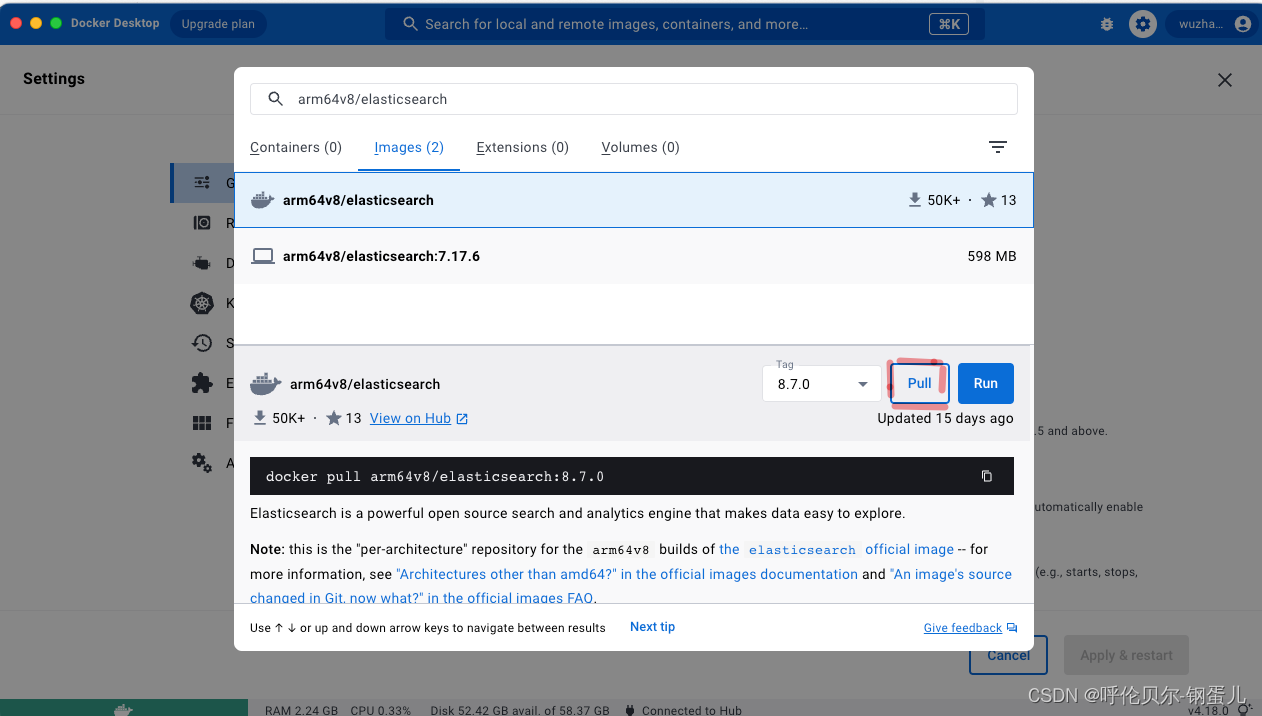
Task: Click the Cancel button in Settings
Action: (1008, 655)
